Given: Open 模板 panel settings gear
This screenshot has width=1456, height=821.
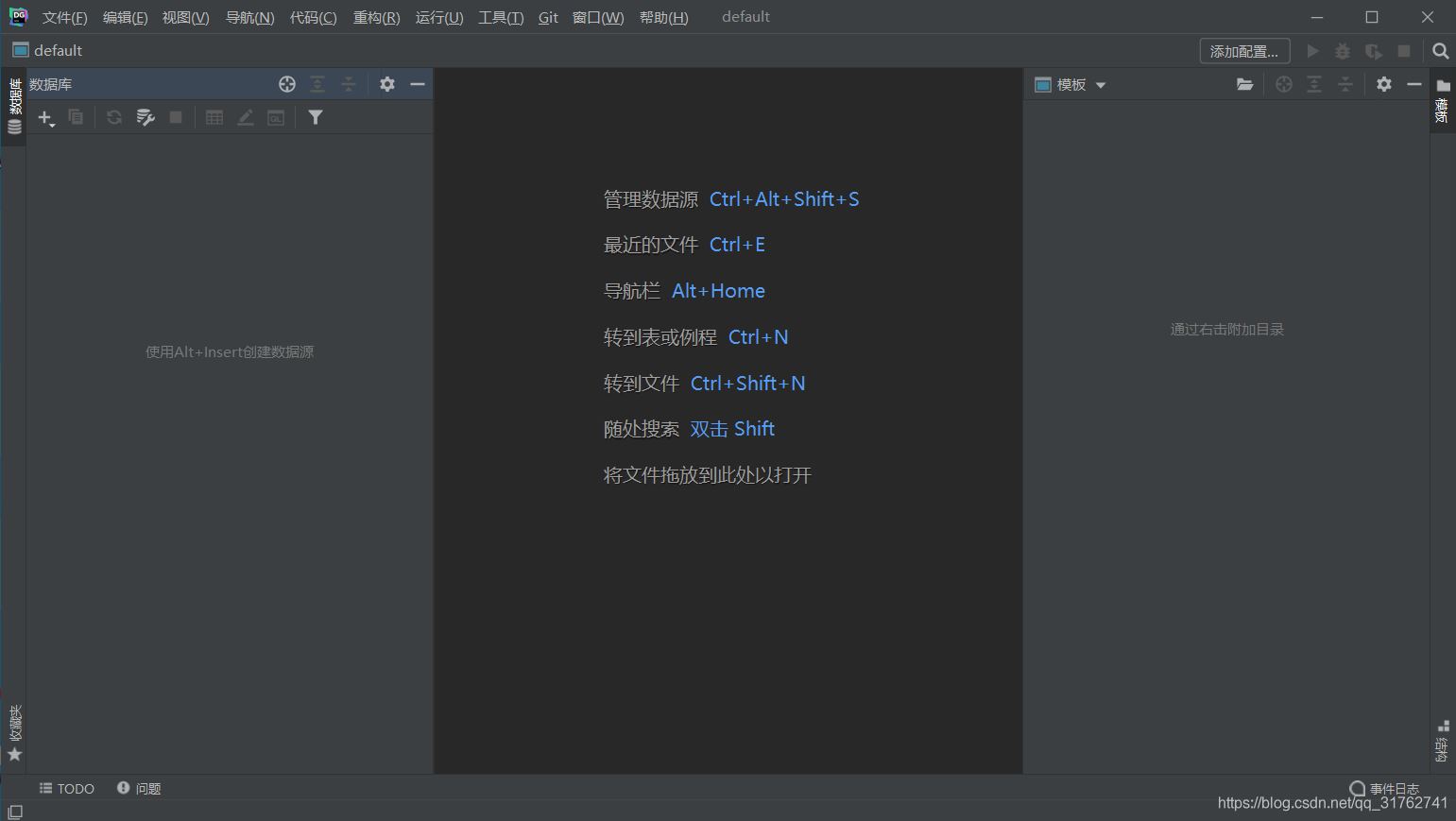Looking at the screenshot, I should 1384,85.
